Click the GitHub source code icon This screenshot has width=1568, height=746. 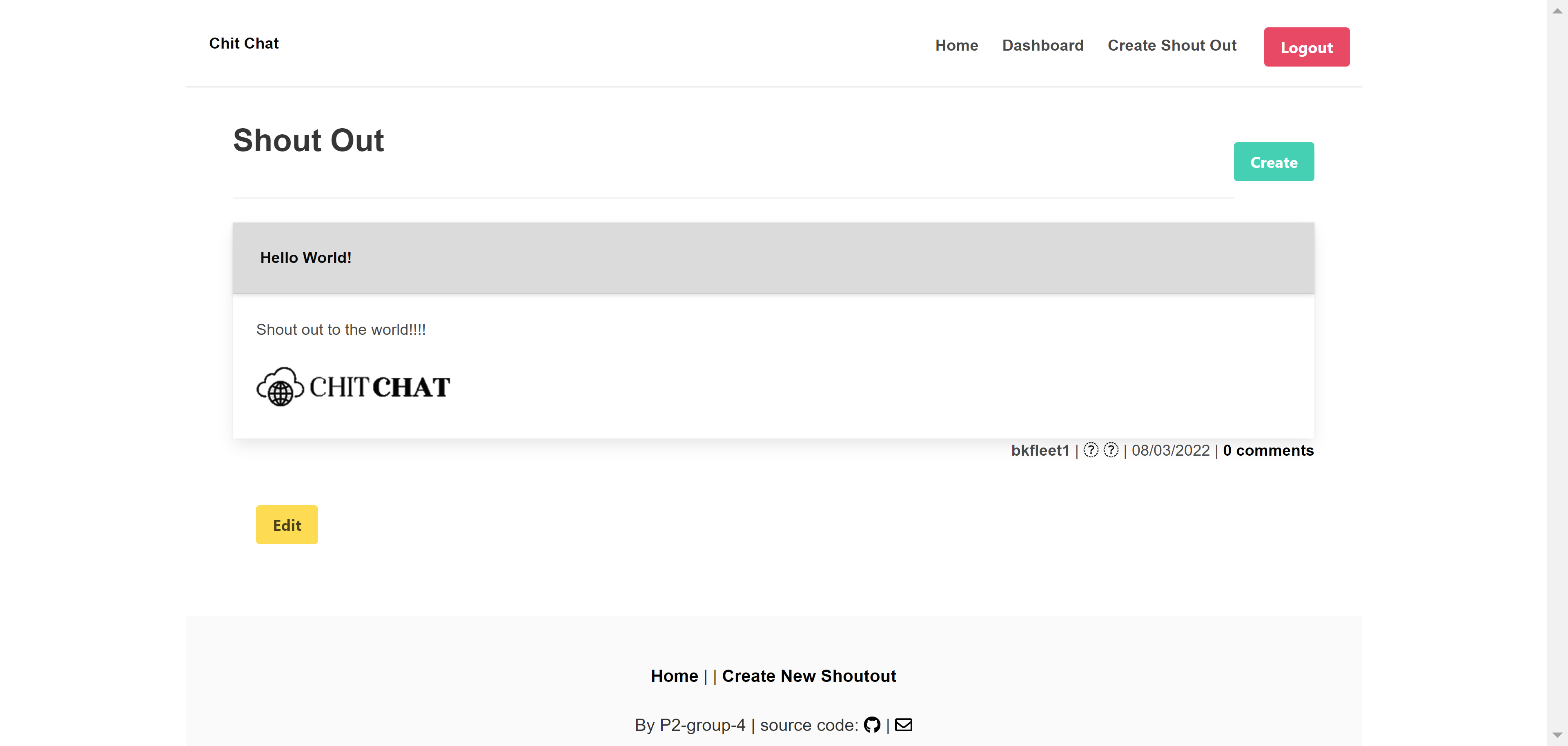coord(873,724)
